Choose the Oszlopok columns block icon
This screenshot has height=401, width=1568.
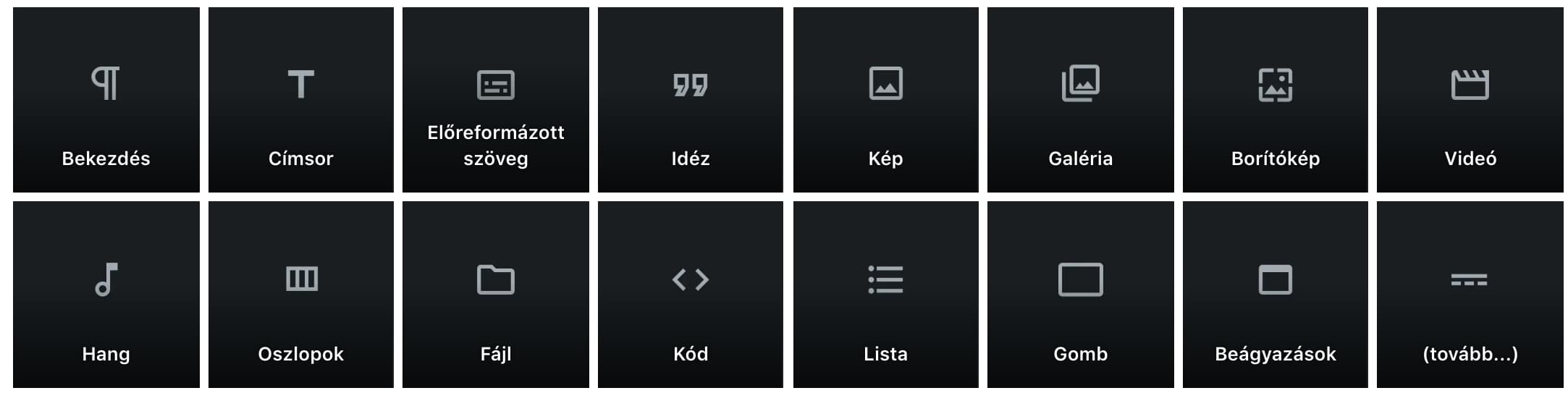301,279
